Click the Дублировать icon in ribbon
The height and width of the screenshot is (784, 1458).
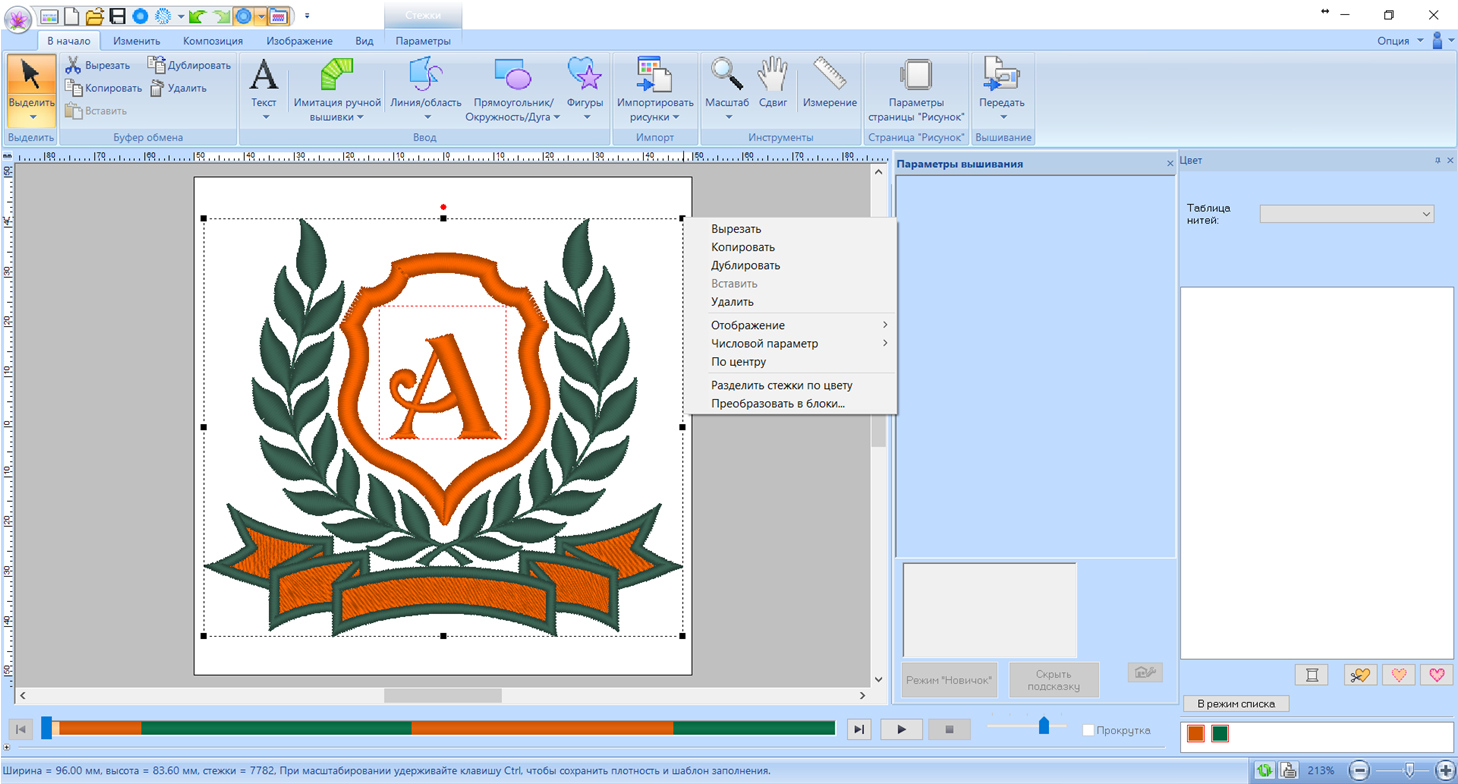[157, 65]
